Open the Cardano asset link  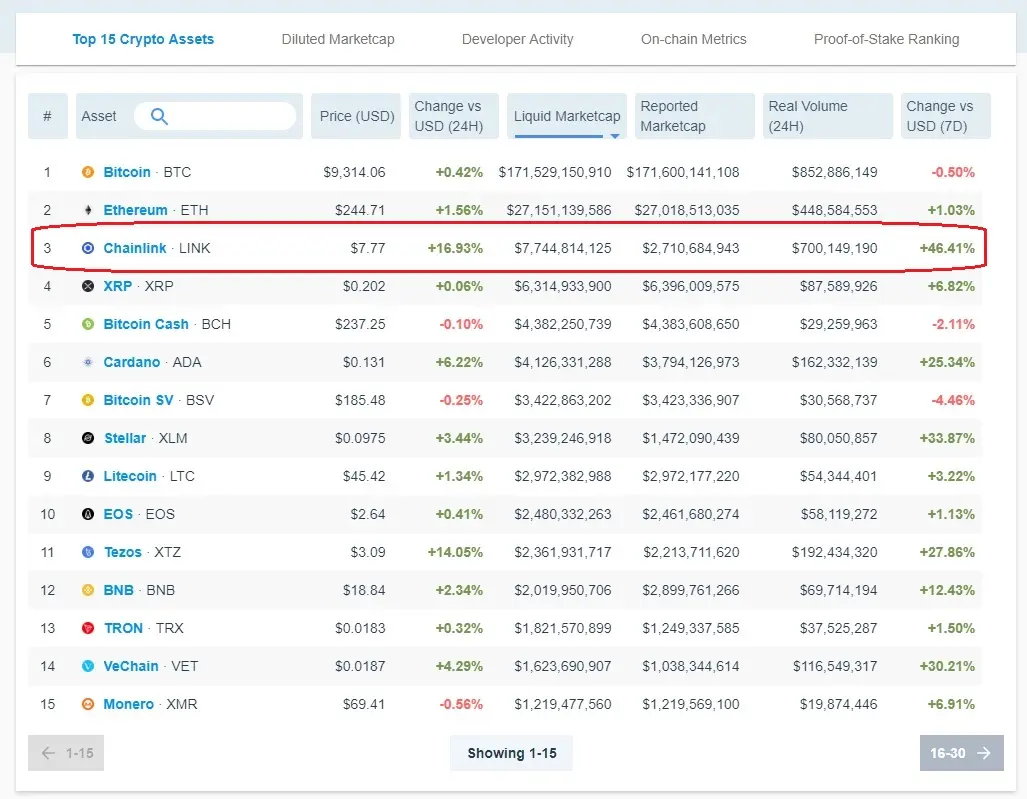[x=132, y=362]
